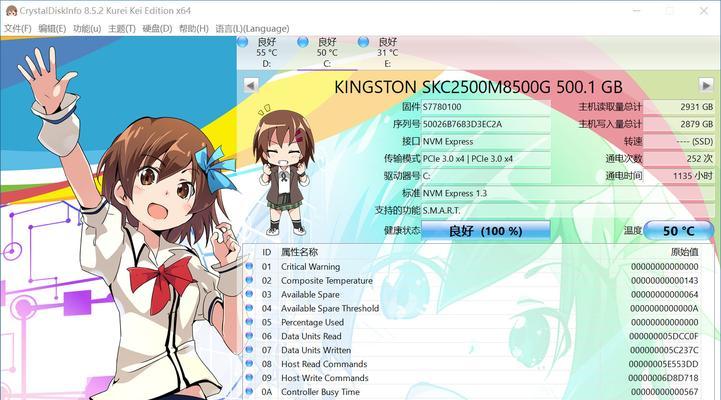The image size is (721, 400).
Task: Click the 属性名称 column header
Action: (299, 252)
